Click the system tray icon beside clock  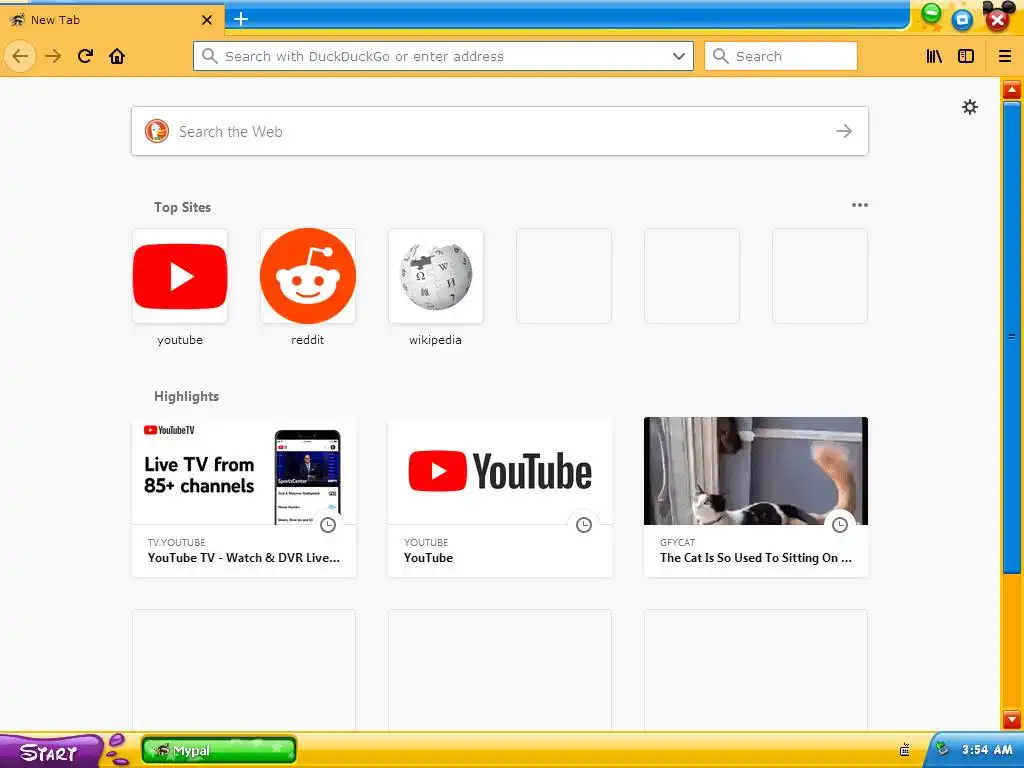(942, 748)
